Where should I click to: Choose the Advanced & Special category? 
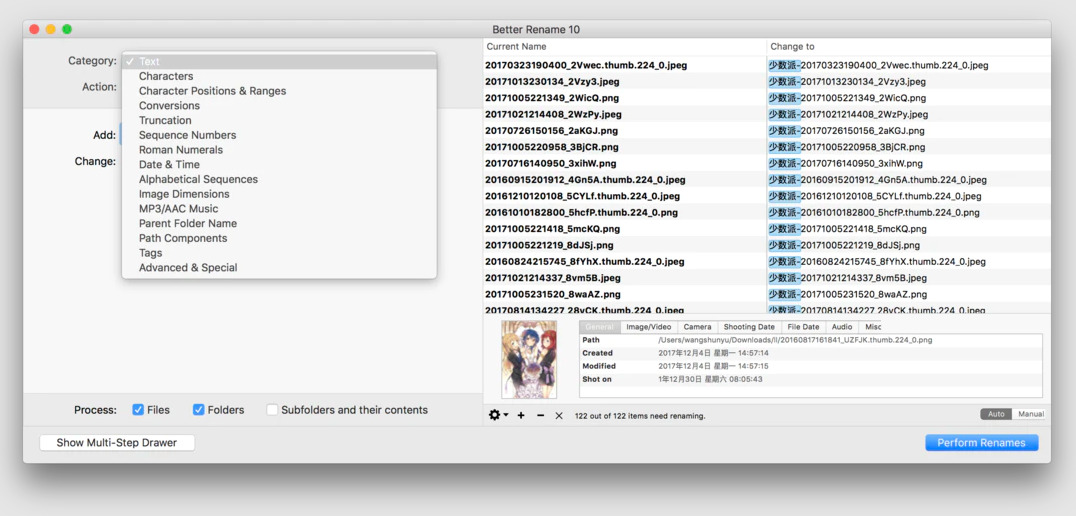point(279,268)
